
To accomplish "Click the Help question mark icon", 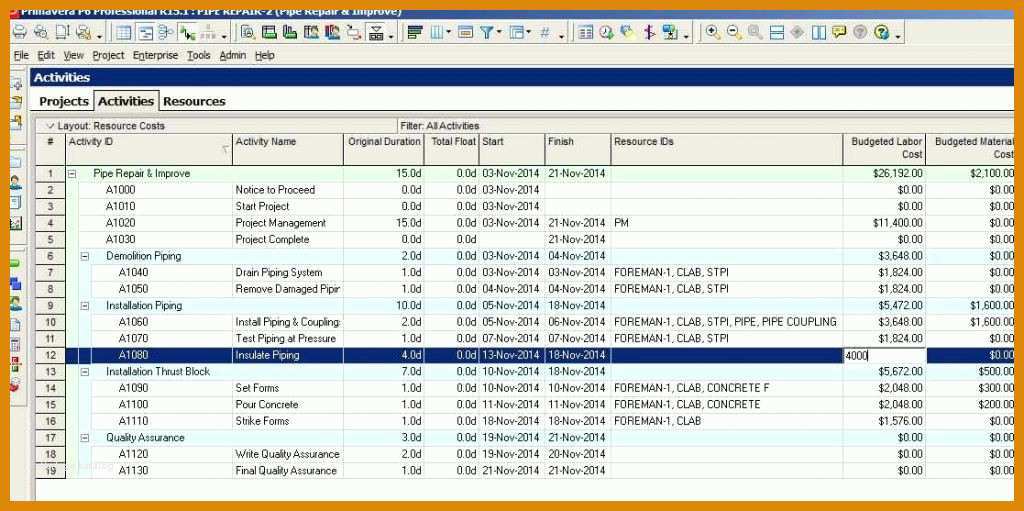I will pos(882,32).
